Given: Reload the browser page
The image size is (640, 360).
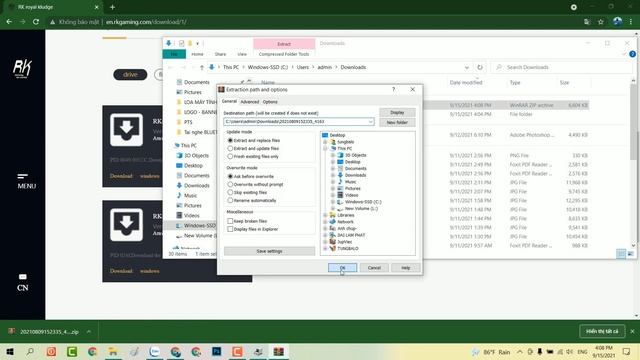Looking at the screenshot, I should (36, 22).
